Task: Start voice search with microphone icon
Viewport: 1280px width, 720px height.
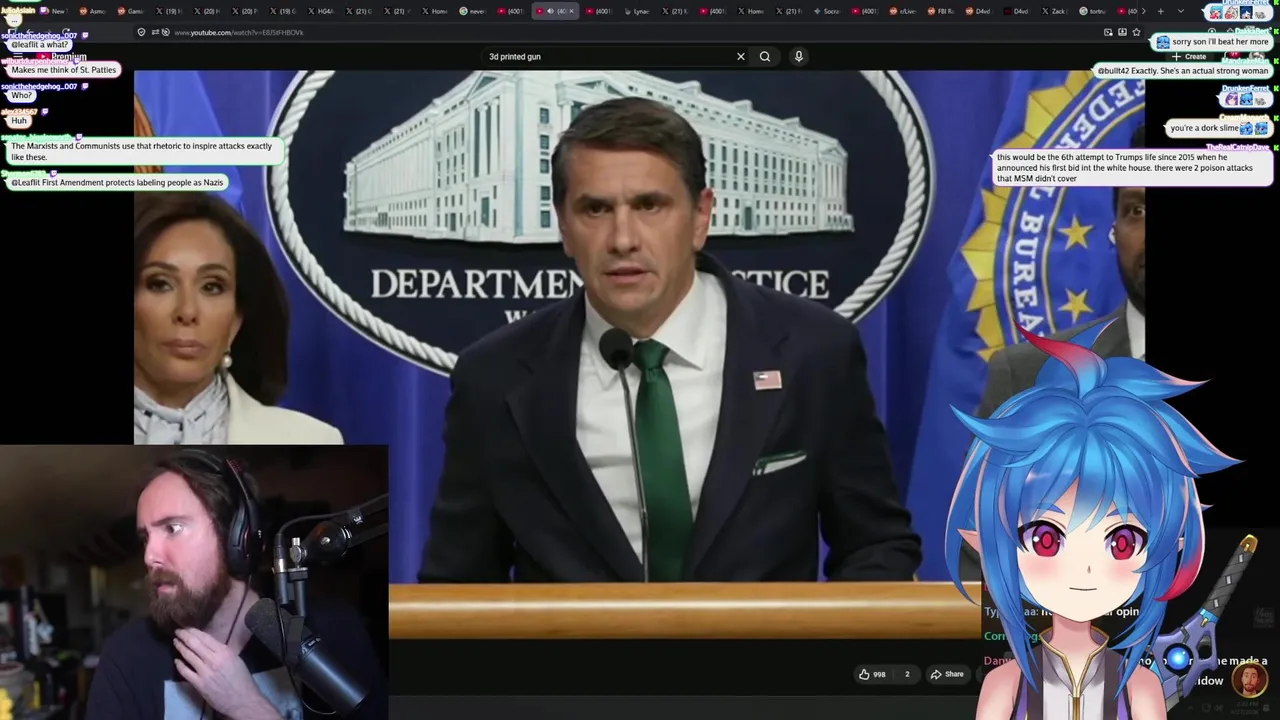Action: tap(798, 56)
